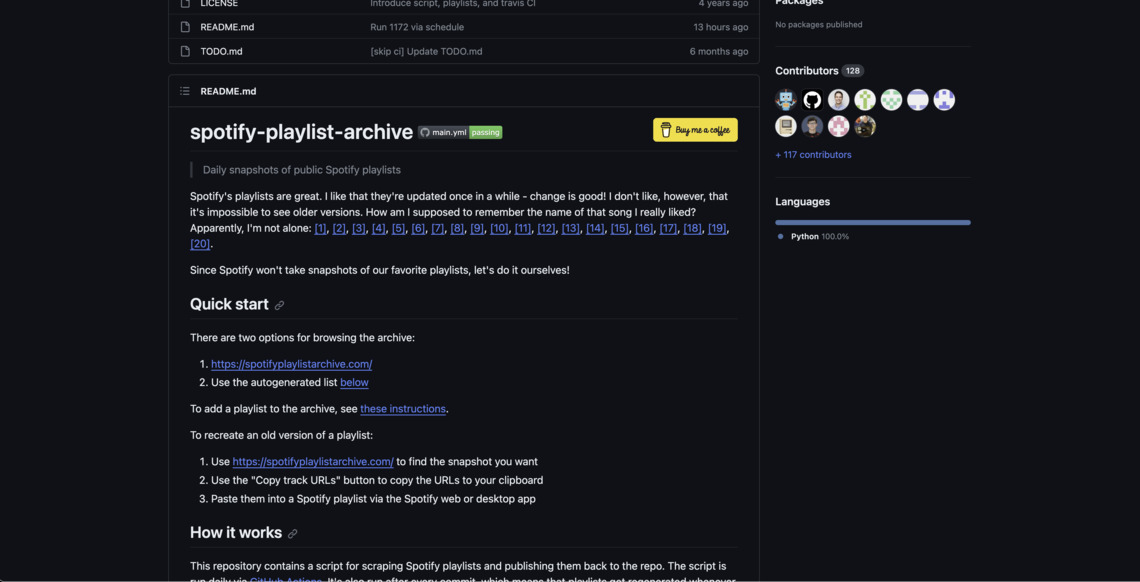Click the file icon next to TODO.md
This screenshot has height=582, width=1140.
coord(185,51)
